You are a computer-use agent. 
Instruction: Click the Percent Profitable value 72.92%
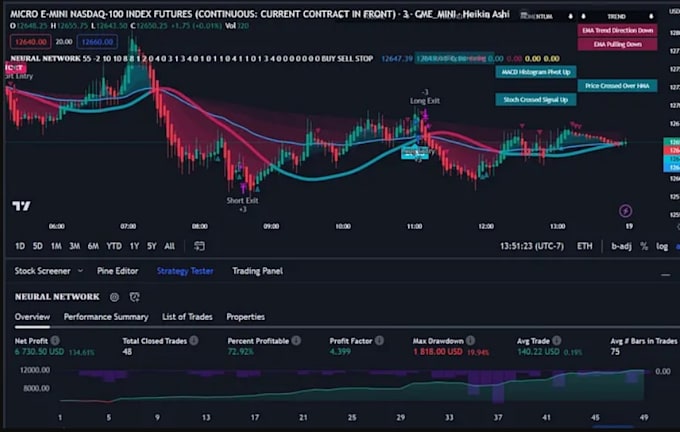click(241, 351)
